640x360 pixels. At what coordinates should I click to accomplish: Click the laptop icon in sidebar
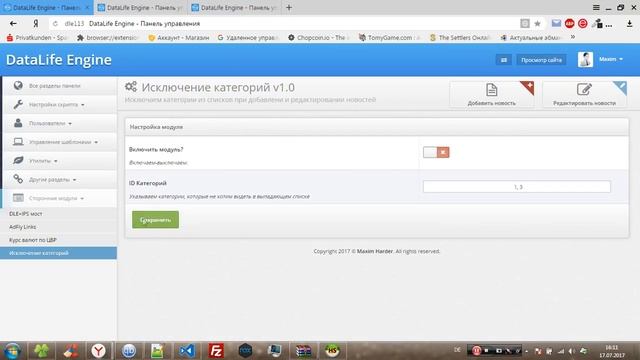point(18,142)
